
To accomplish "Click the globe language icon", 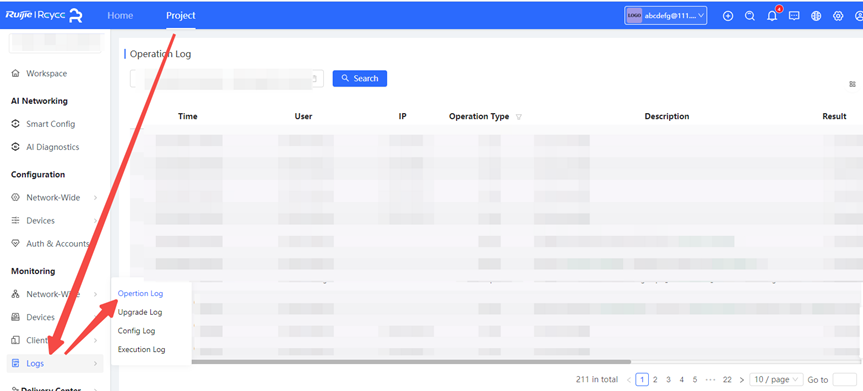I will [816, 16].
